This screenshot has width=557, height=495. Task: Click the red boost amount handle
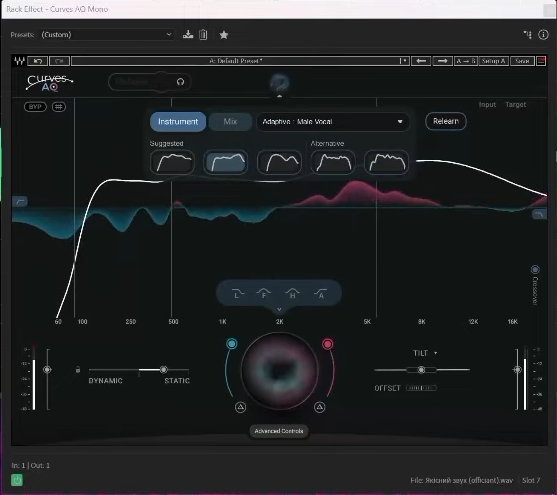coord(328,344)
